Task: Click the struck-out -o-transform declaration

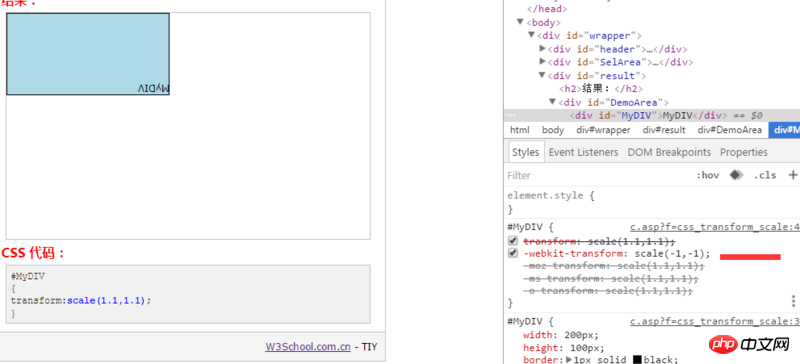Action: coord(608,291)
